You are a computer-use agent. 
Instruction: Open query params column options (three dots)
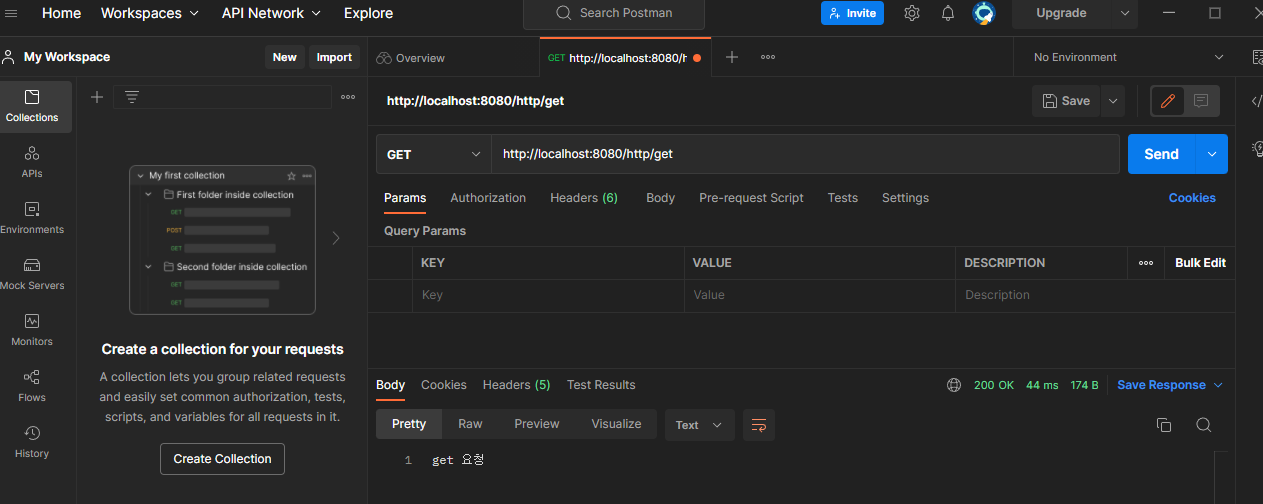(x=1146, y=263)
